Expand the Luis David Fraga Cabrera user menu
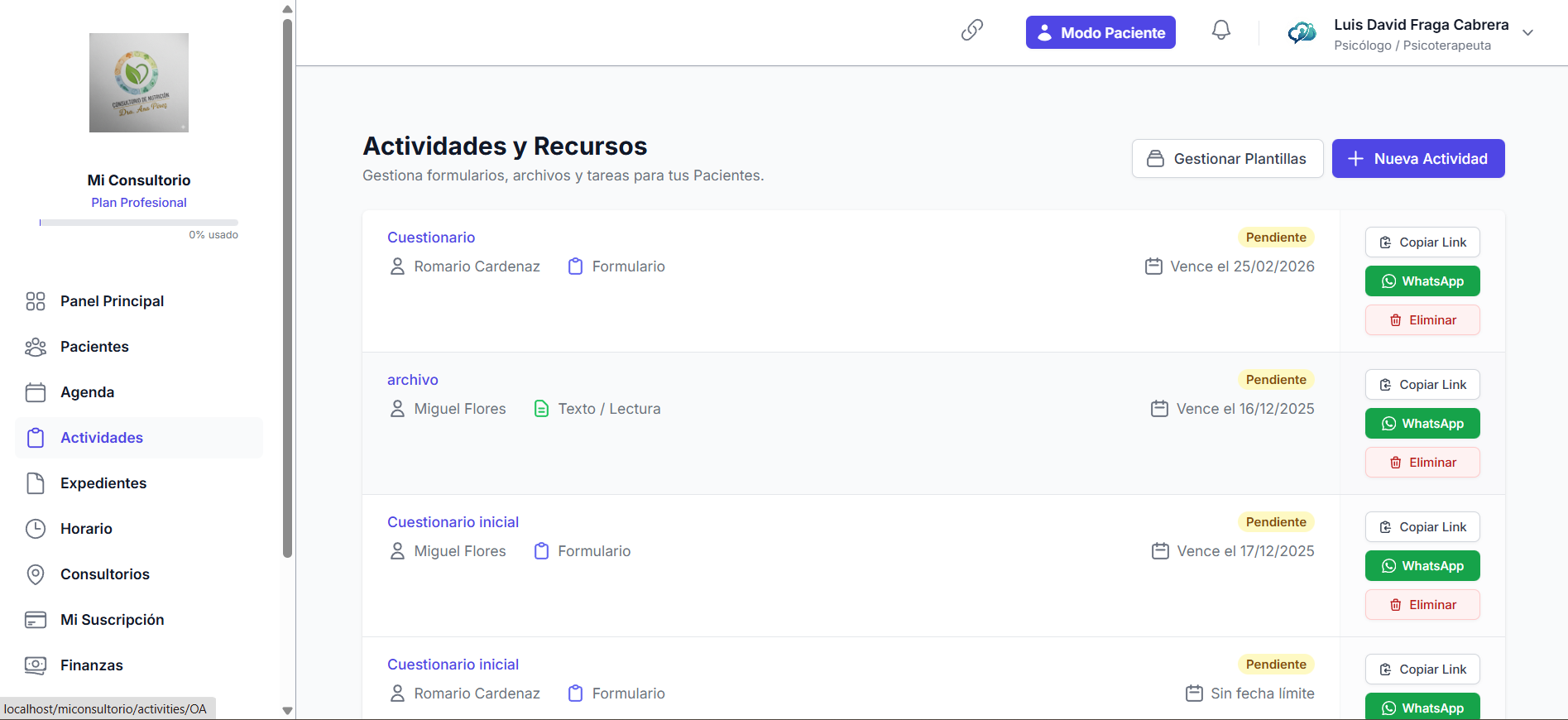 [1528, 33]
